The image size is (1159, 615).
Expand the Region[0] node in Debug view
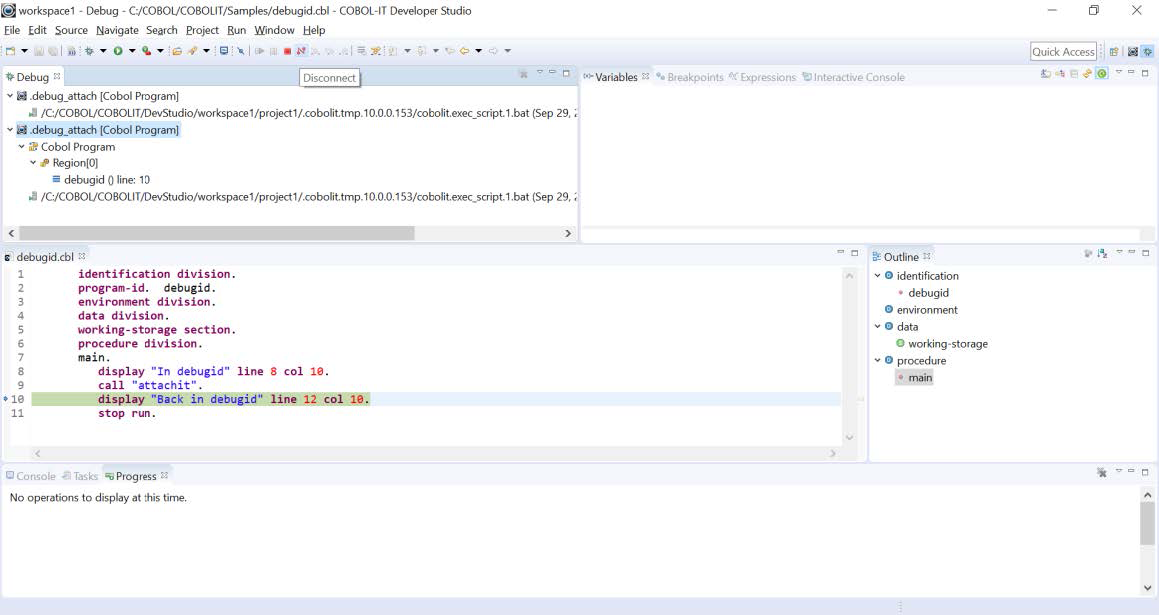[x=31, y=162]
